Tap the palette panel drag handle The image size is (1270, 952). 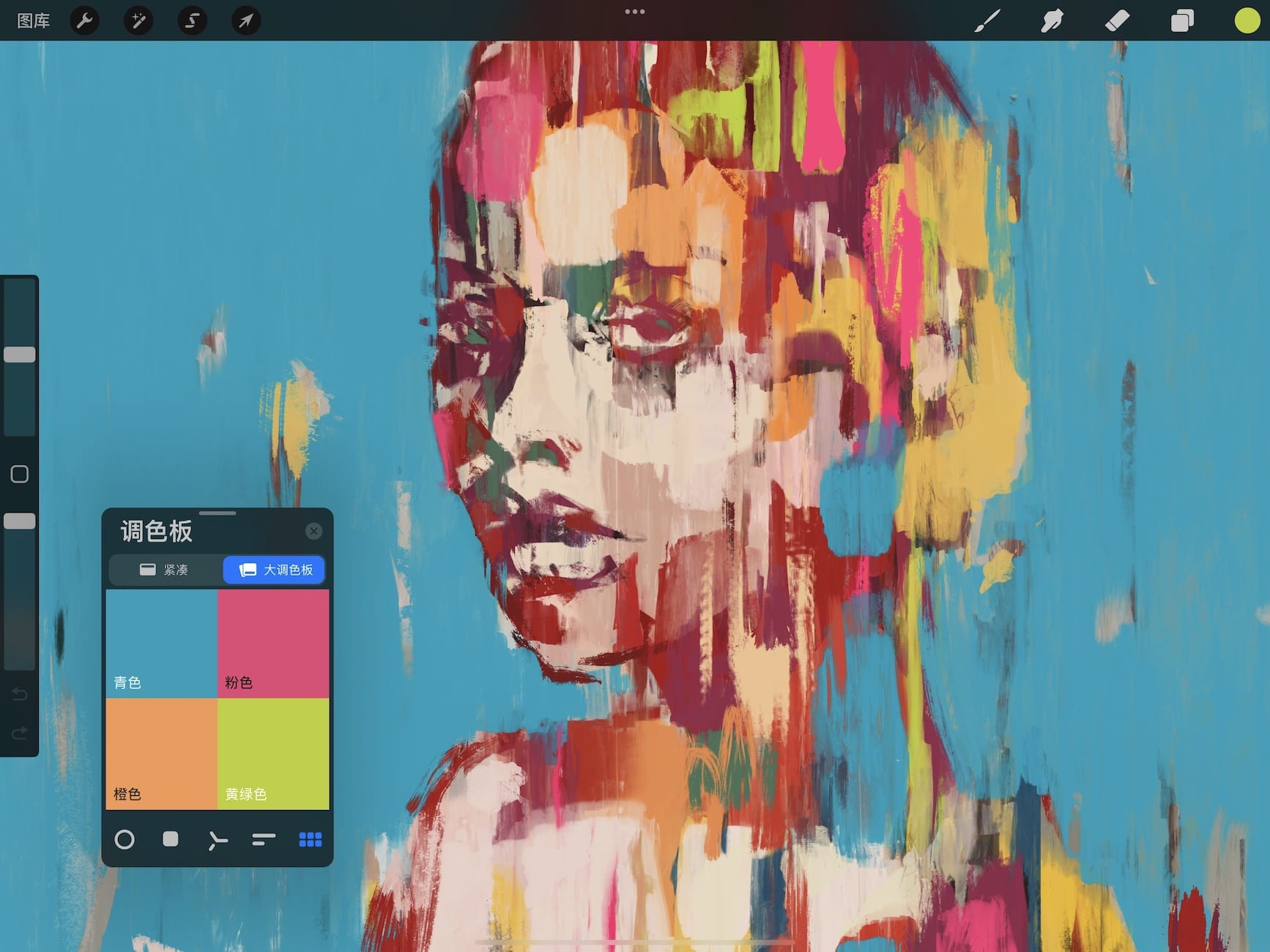(218, 513)
